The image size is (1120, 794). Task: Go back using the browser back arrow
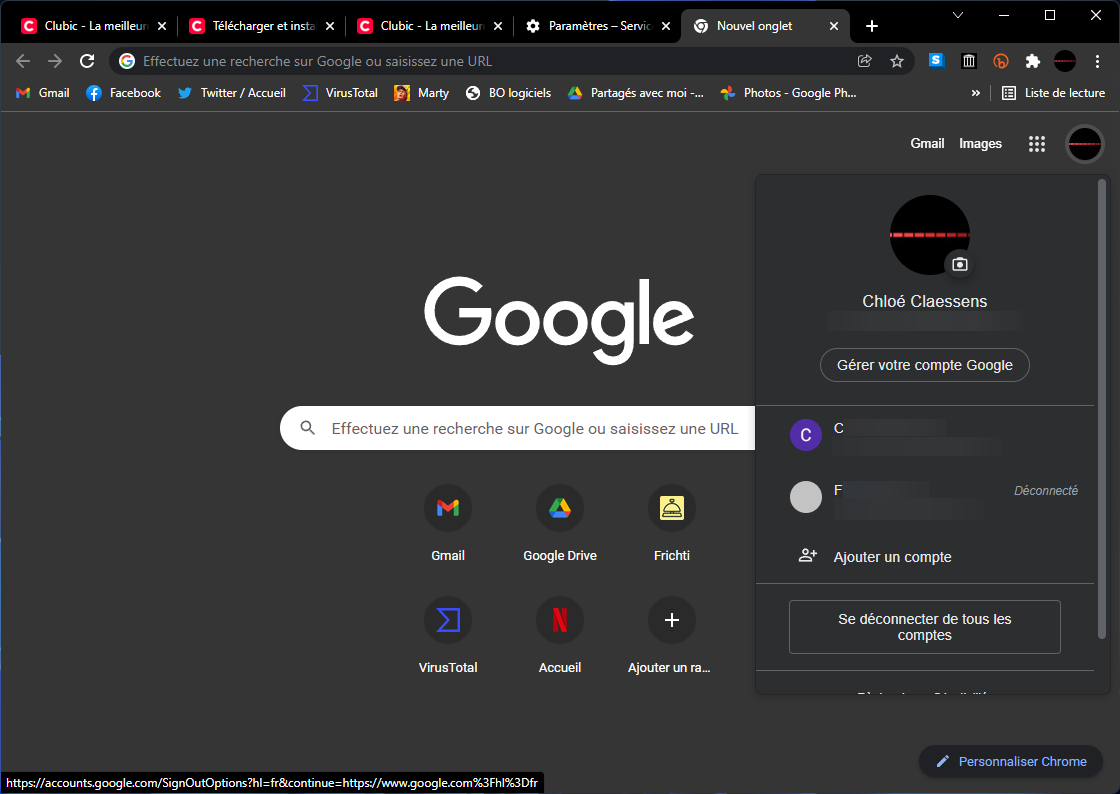[23, 61]
